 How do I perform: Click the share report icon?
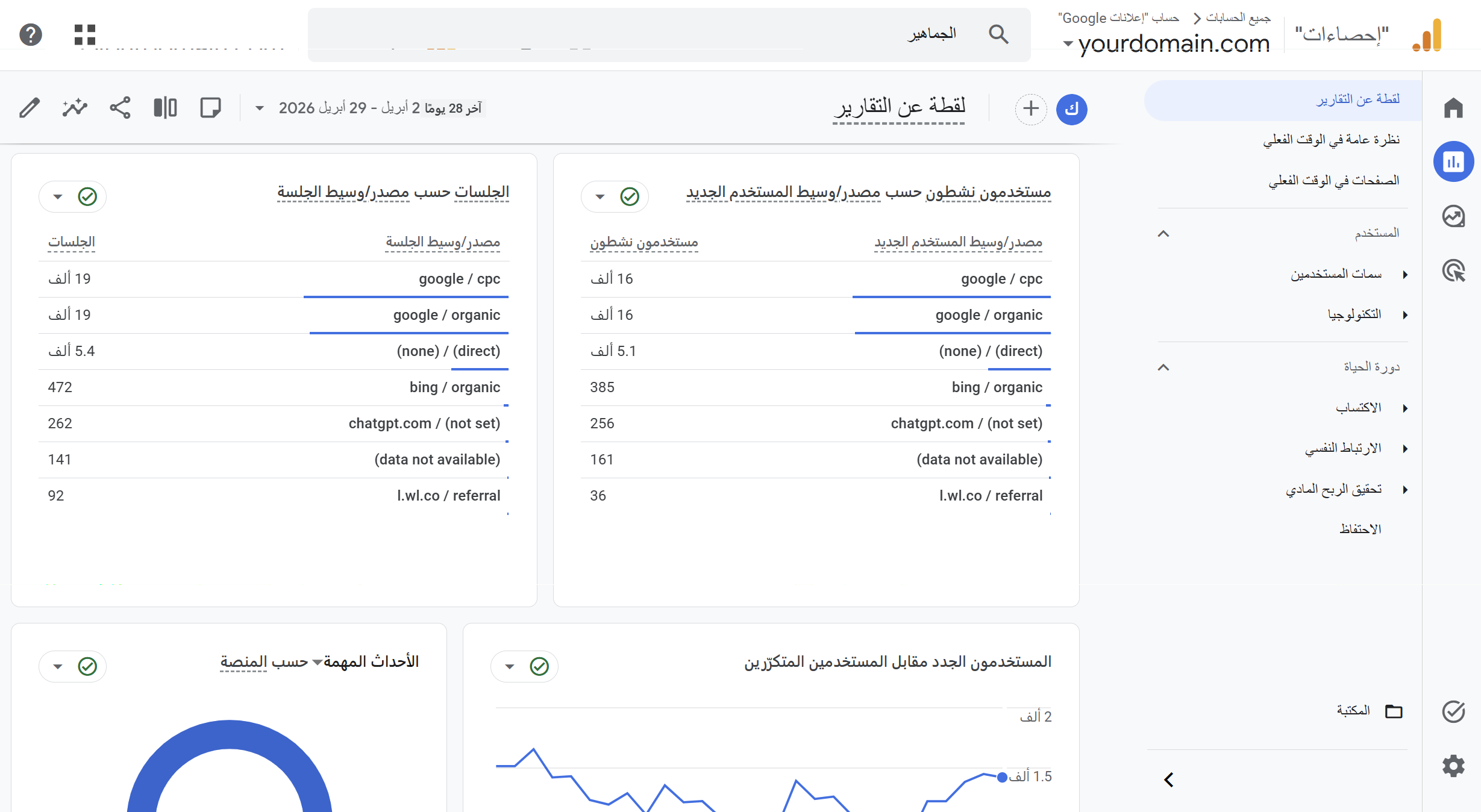120,108
